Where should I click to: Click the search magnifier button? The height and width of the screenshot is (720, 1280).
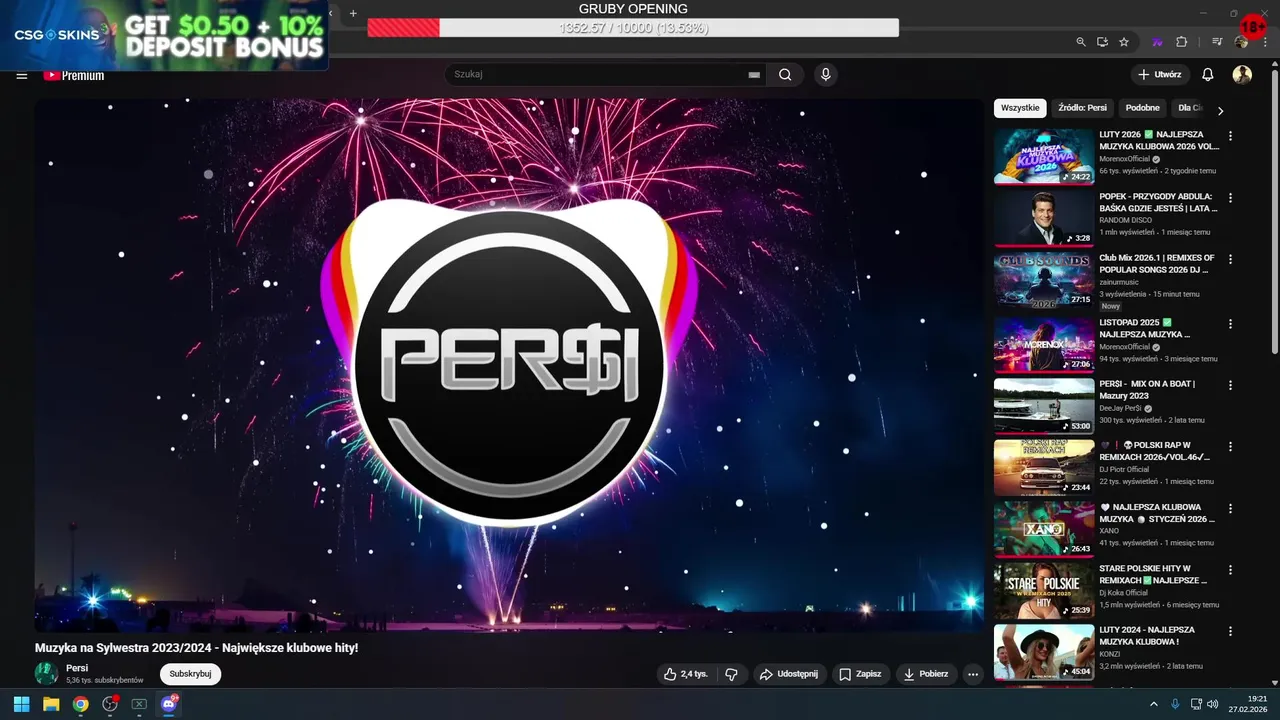click(785, 74)
